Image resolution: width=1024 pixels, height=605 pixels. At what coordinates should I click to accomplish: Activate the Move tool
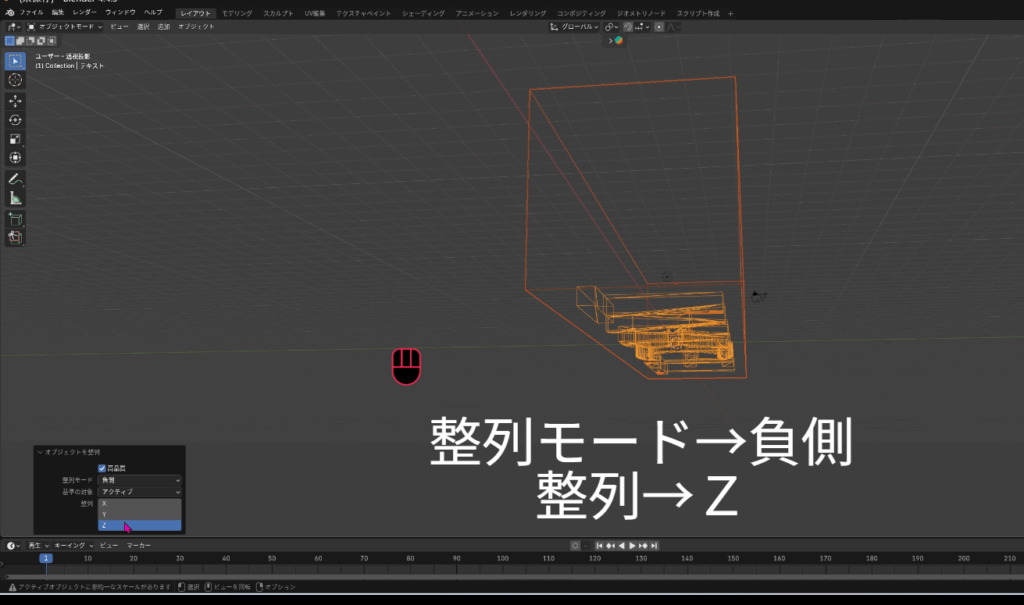coord(16,101)
